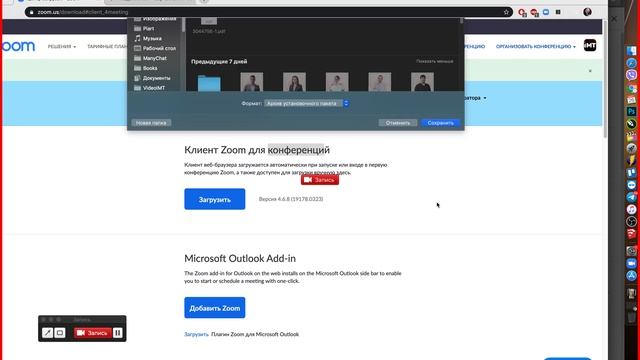This screenshot has height=360, width=640.
Task: Click the Zoom account avatar iMT
Action: point(589,46)
